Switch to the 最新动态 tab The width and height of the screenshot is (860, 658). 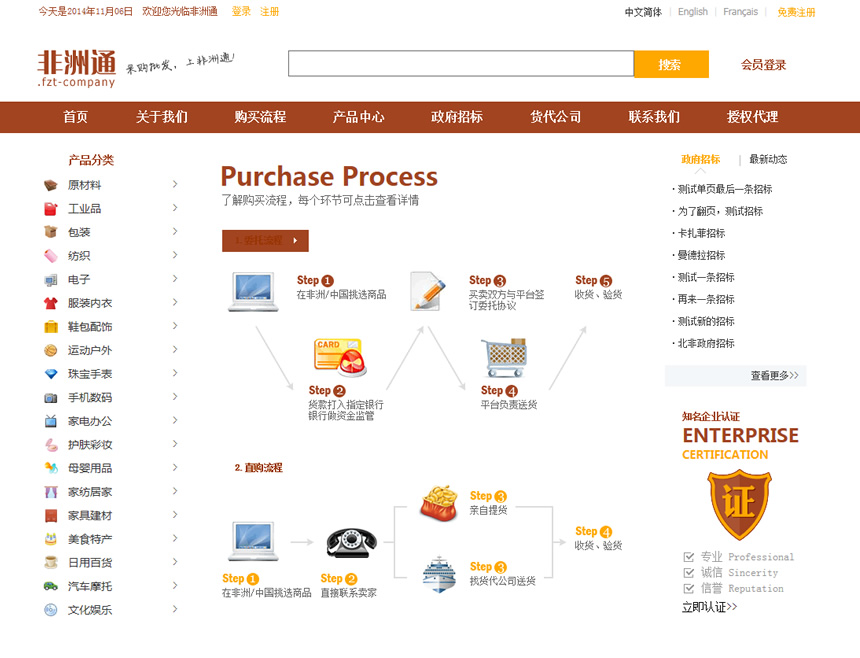pos(768,159)
